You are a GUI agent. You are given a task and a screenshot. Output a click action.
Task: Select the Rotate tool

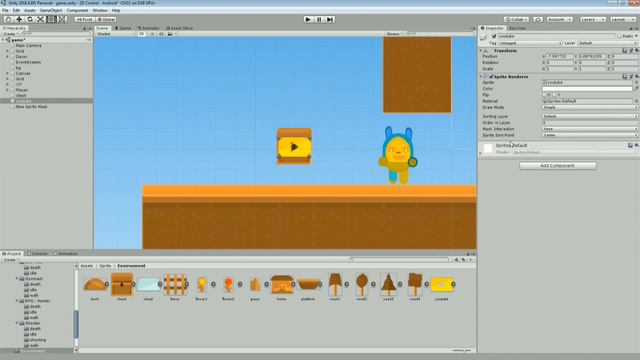30,19
